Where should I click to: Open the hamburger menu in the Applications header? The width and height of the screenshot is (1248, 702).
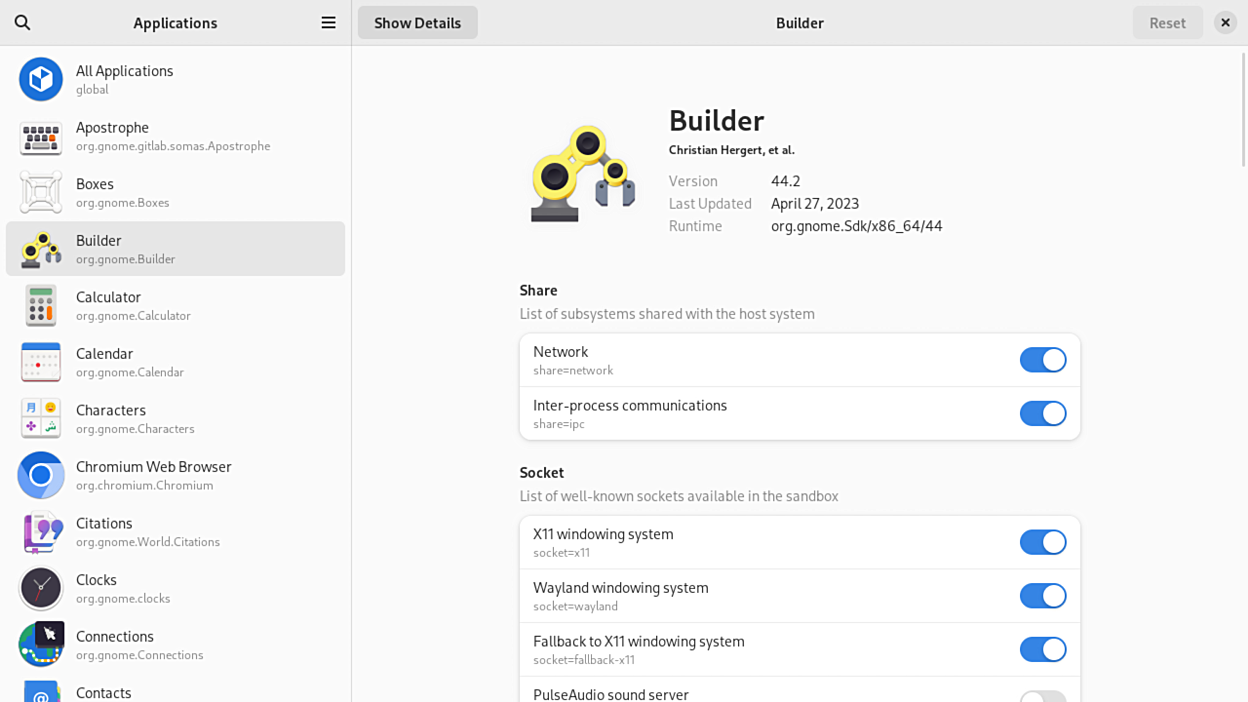point(328,22)
